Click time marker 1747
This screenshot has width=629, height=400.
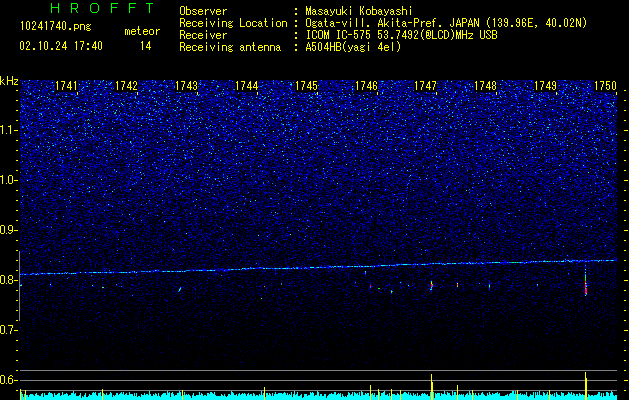425,86
